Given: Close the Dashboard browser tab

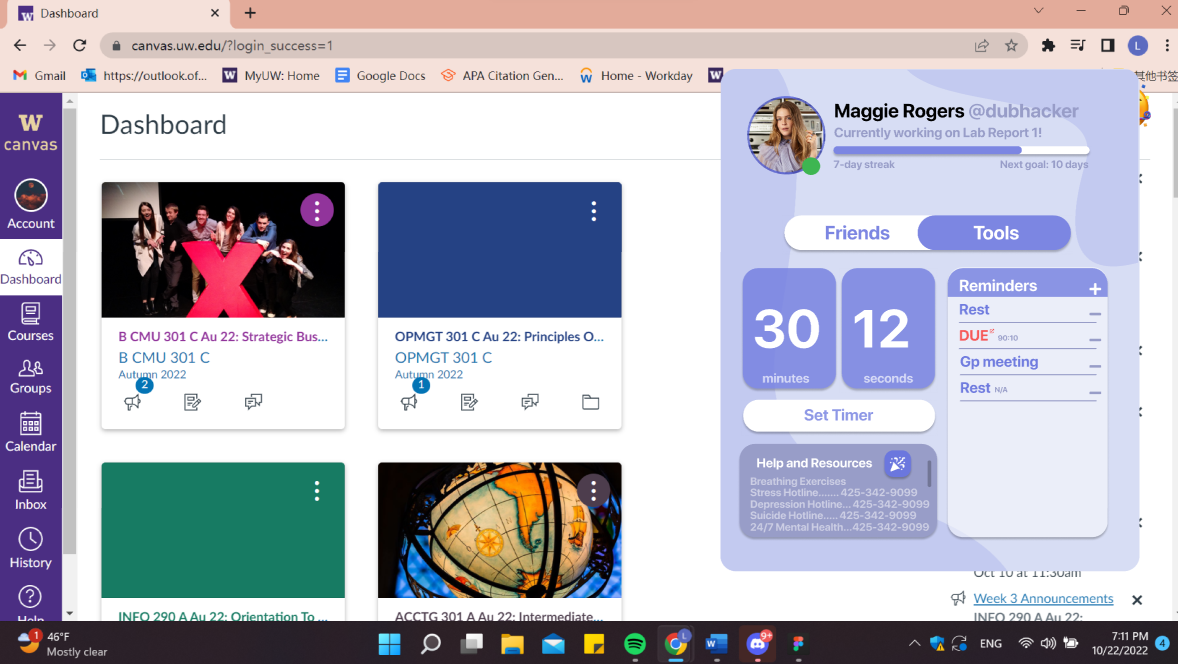Looking at the screenshot, I should click(215, 14).
